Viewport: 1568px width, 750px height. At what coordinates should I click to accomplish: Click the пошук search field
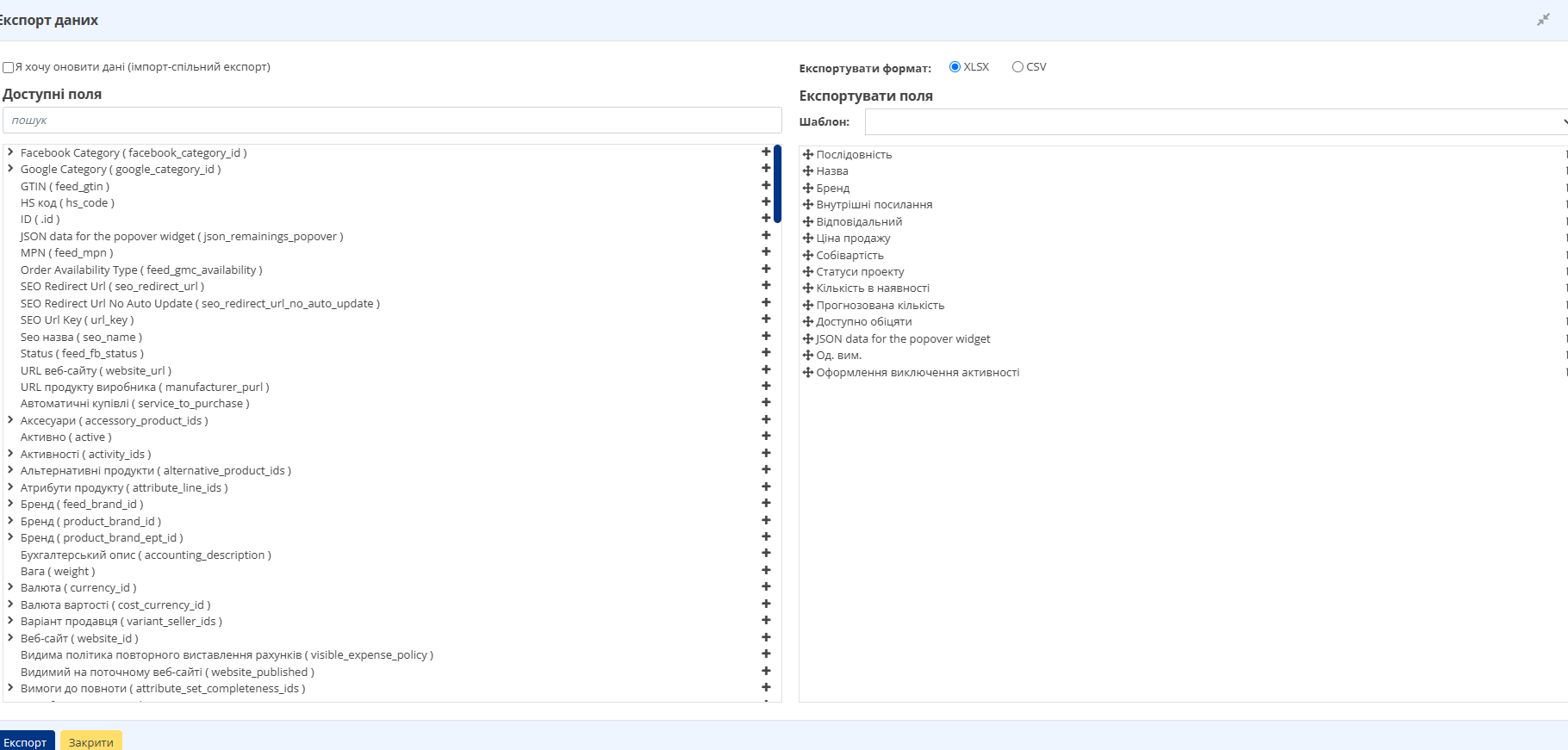point(392,120)
